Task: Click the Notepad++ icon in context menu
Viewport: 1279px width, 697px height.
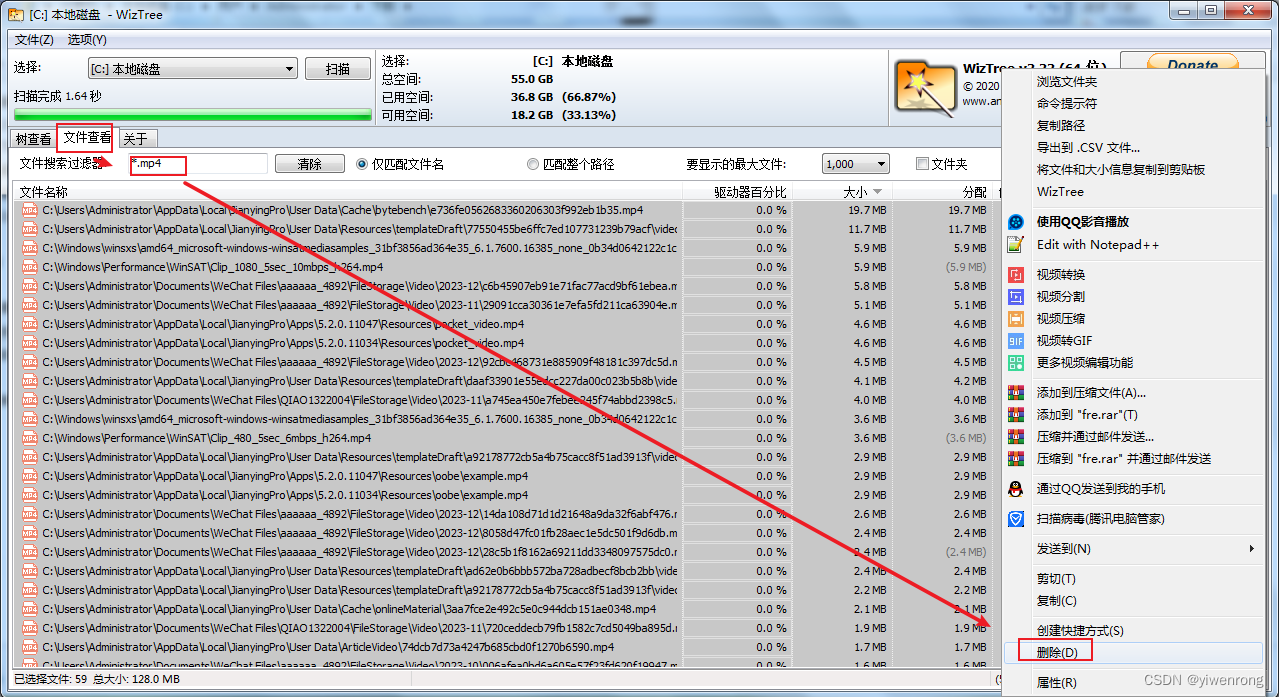Action: point(1016,244)
